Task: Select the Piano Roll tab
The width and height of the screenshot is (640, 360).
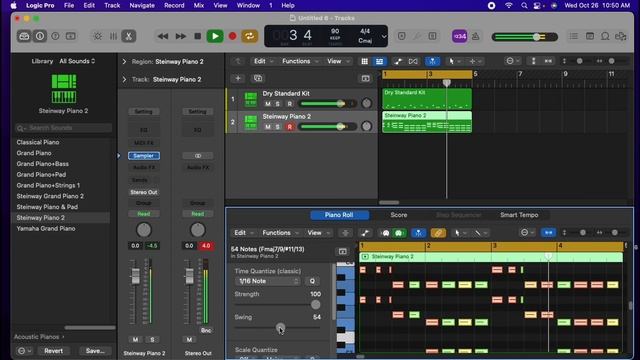Action: pos(339,215)
